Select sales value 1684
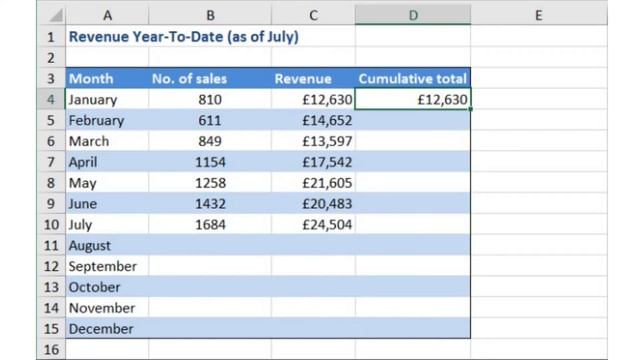Screen dimensions: 640x360 210,224
